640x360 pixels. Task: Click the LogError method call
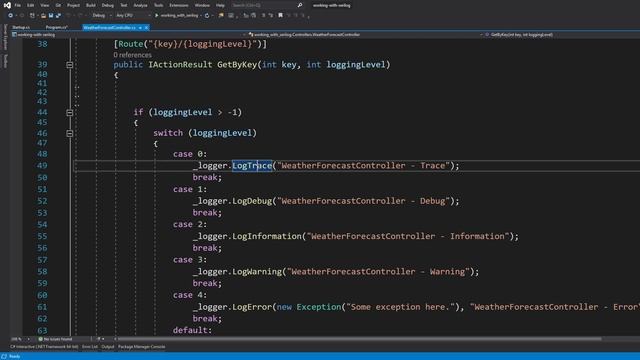click(x=252, y=307)
